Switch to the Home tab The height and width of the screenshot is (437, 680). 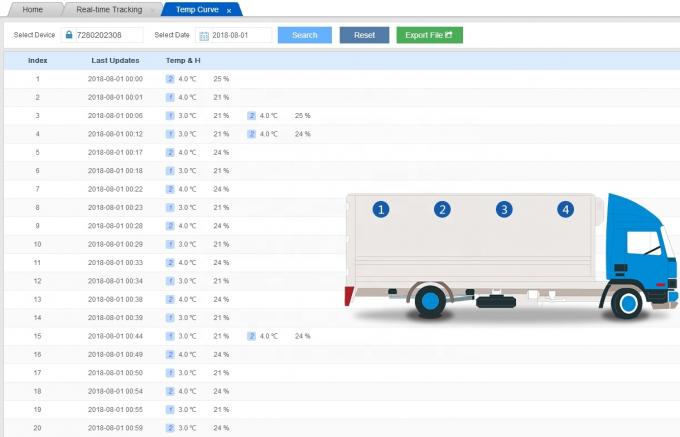pos(33,9)
